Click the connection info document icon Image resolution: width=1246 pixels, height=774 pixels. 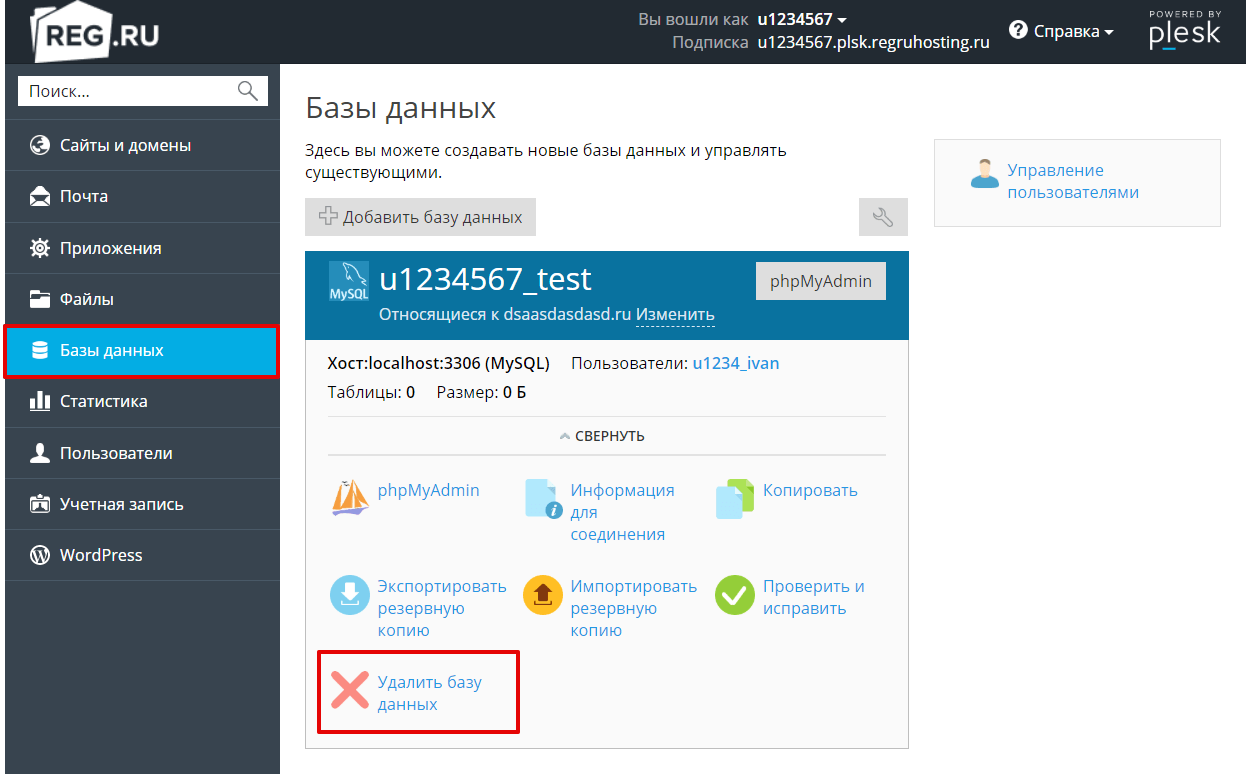pyautogui.click(x=543, y=498)
